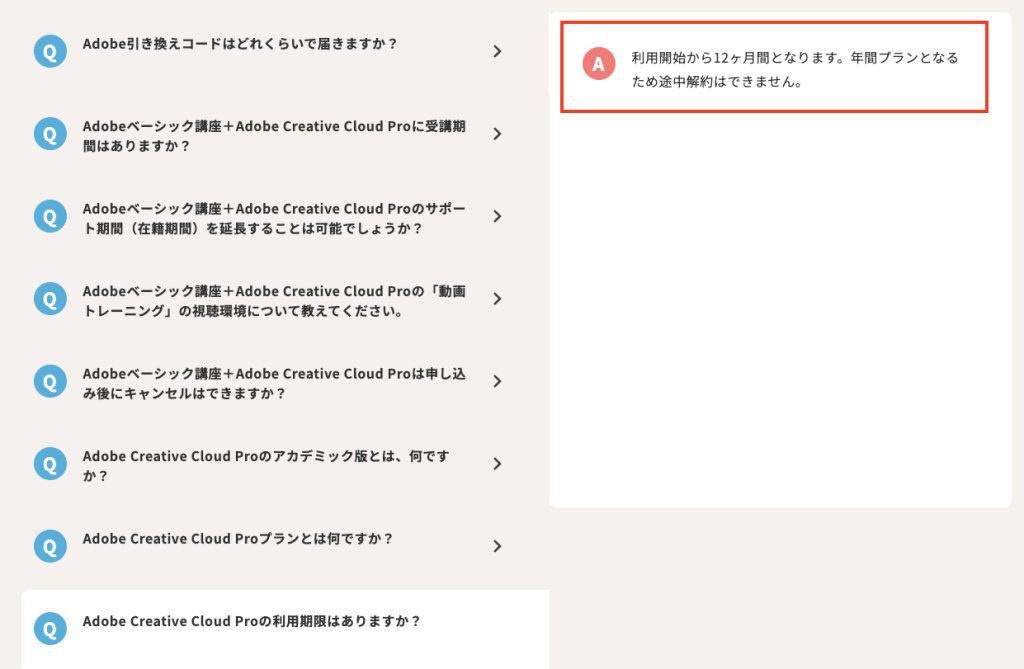Click the Q badge for the アカデミック版 question
1024x669 pixels.
(x=50, y=463)
